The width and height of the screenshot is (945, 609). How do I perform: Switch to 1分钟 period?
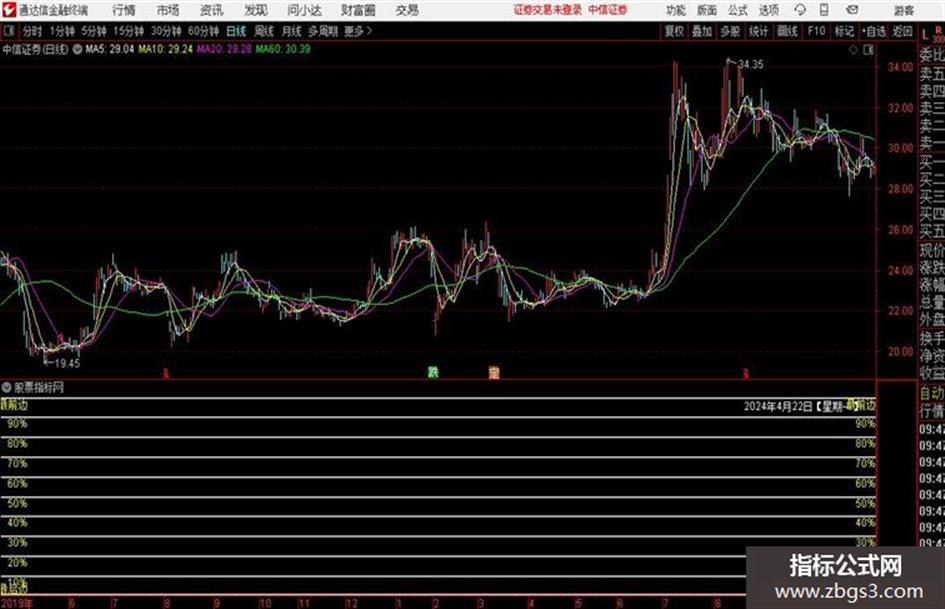click(62, 31)
